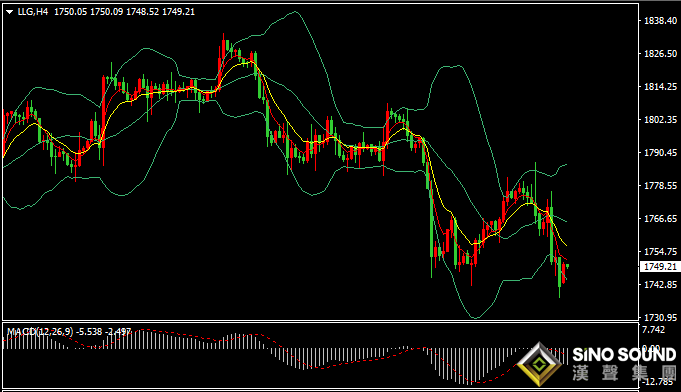Viewport: 681px width, 392px height.
Task: Click the 1838.40 price scale label
Action: (x=660, y=20)
